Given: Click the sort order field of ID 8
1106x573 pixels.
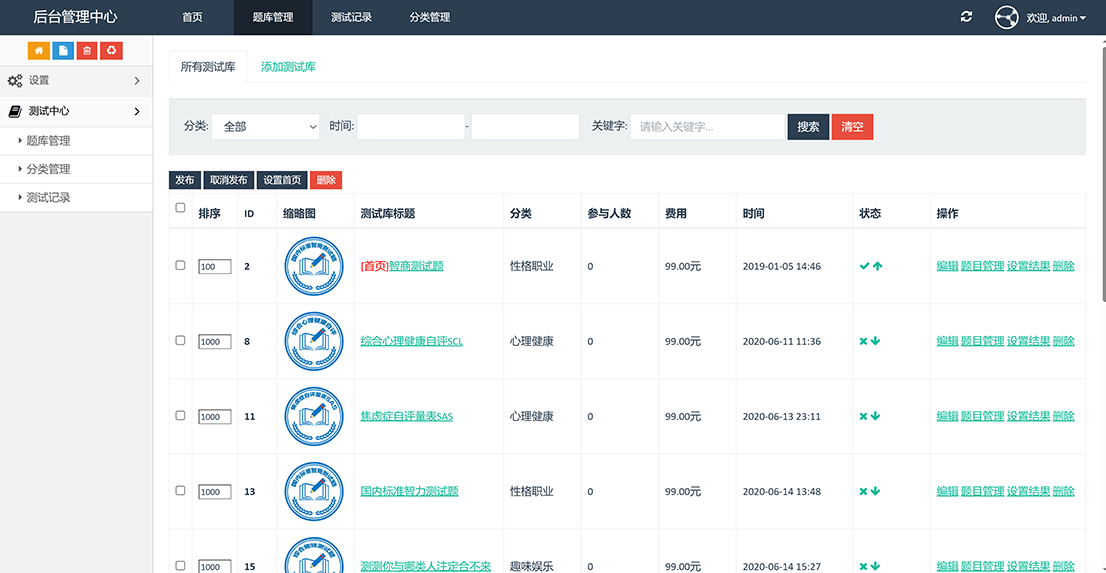Looking at the screenshot, I should [214, 342].
